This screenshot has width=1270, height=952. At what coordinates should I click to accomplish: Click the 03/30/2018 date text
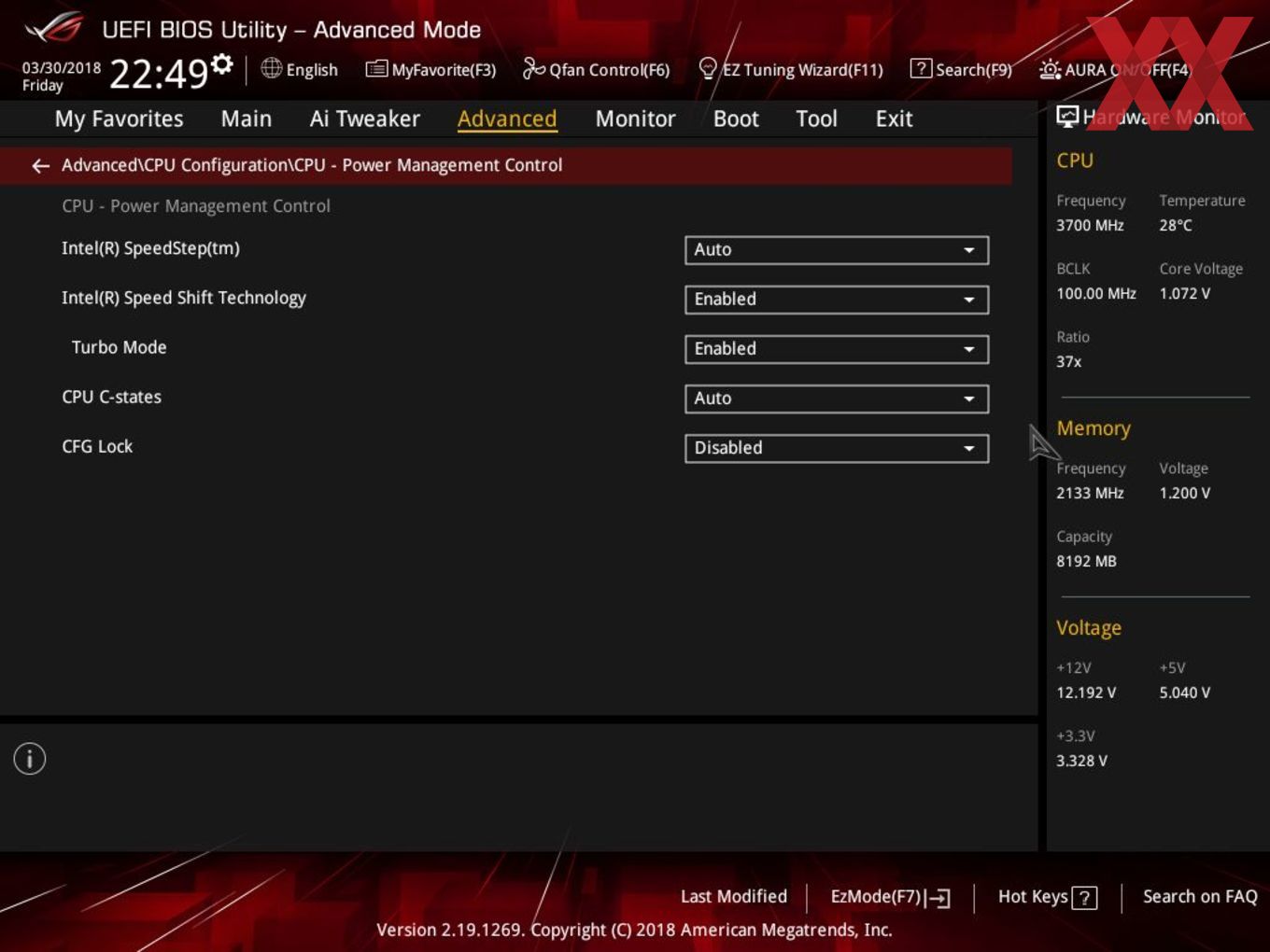62,67
